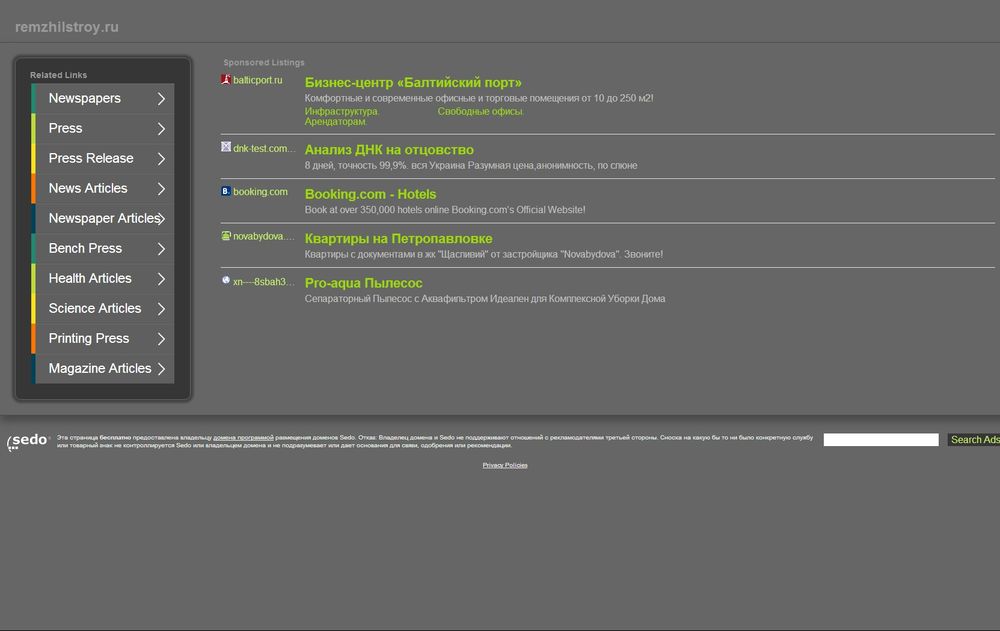Image resolution: width=1000 pixels, height=631 pixels.
Task: Click the remzhilstroy.ru site title
Action: coord(67,27)
